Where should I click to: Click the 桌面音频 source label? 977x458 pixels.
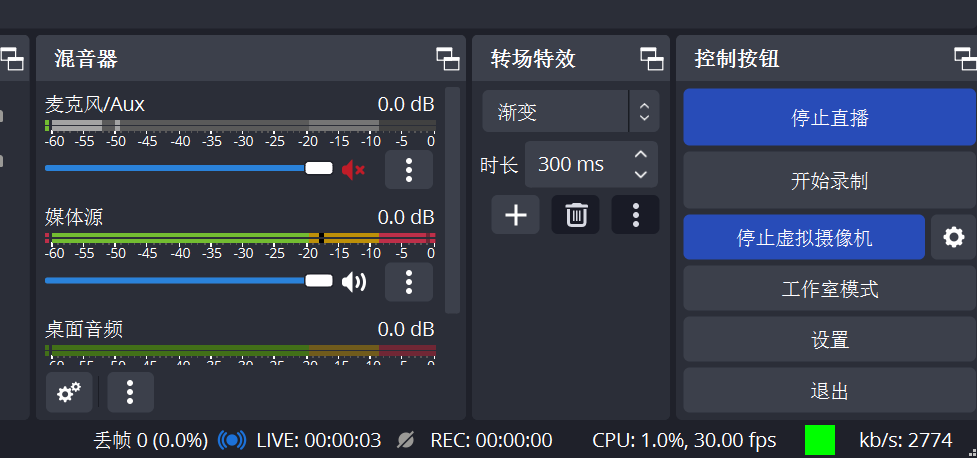[x=84, y=329]
